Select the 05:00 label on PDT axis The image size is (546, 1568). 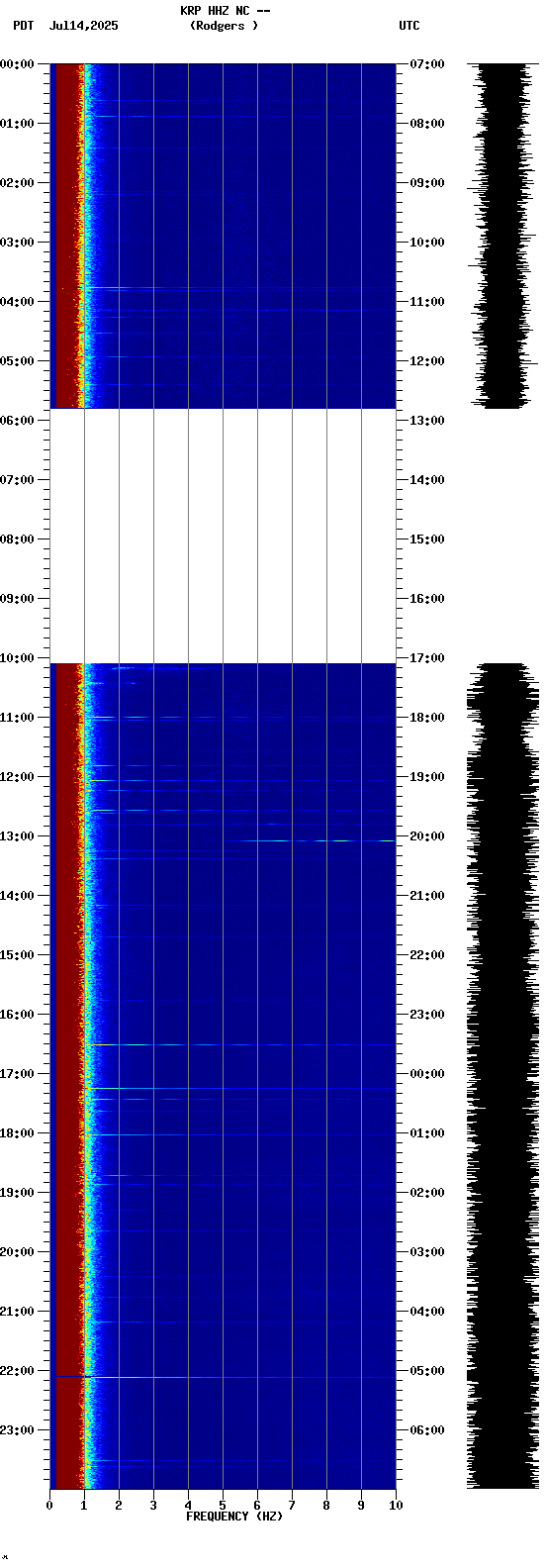[18, 361]
